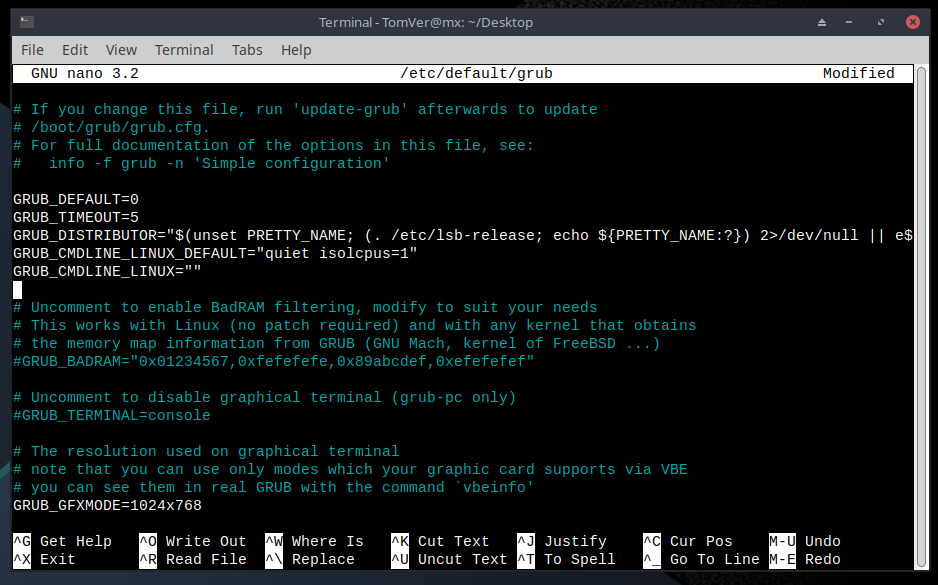Click the 'update-grub' comment line
938x585 pixels.
305,109
